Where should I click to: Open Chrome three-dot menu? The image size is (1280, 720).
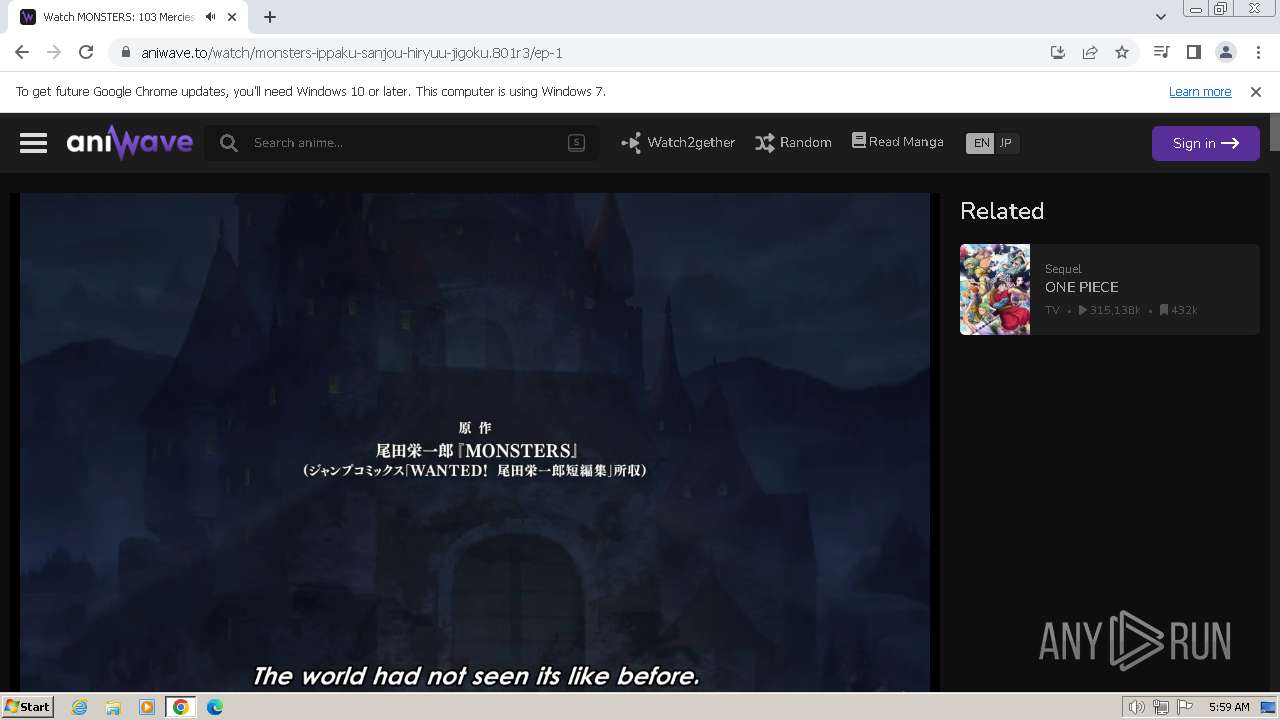pyautogui.click(x=1258, y=52)
